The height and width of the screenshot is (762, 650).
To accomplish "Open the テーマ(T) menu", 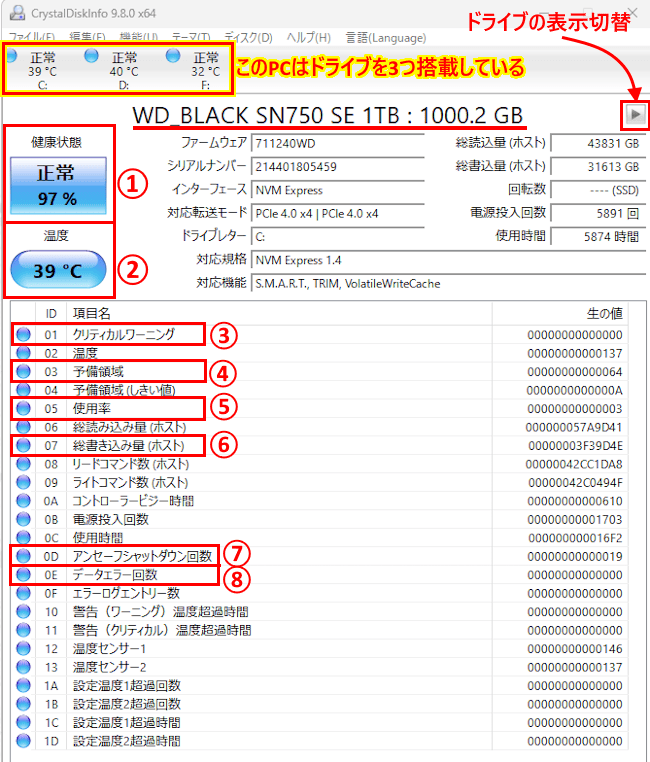I will pos(191,37).
